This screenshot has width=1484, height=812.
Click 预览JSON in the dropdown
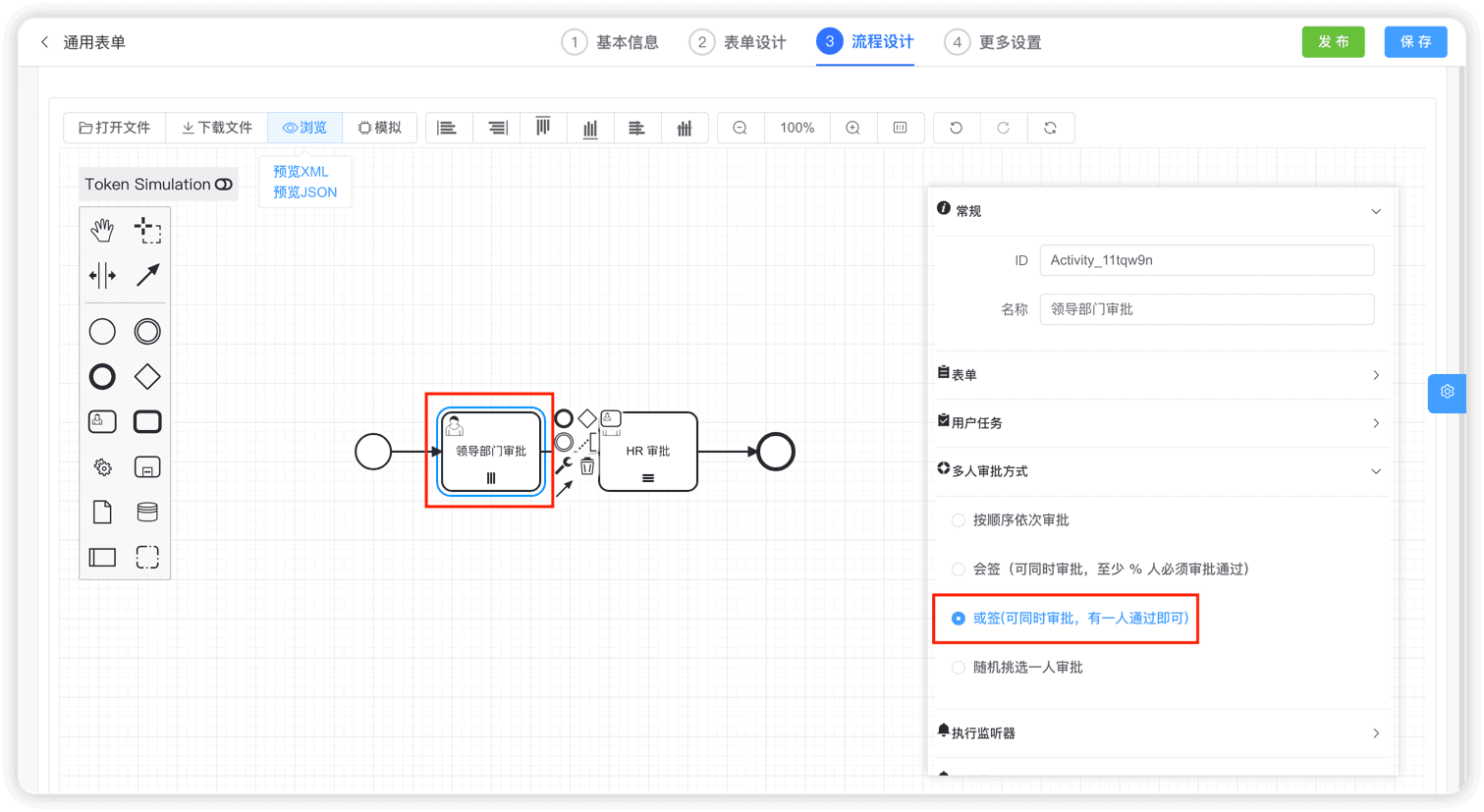305,192
